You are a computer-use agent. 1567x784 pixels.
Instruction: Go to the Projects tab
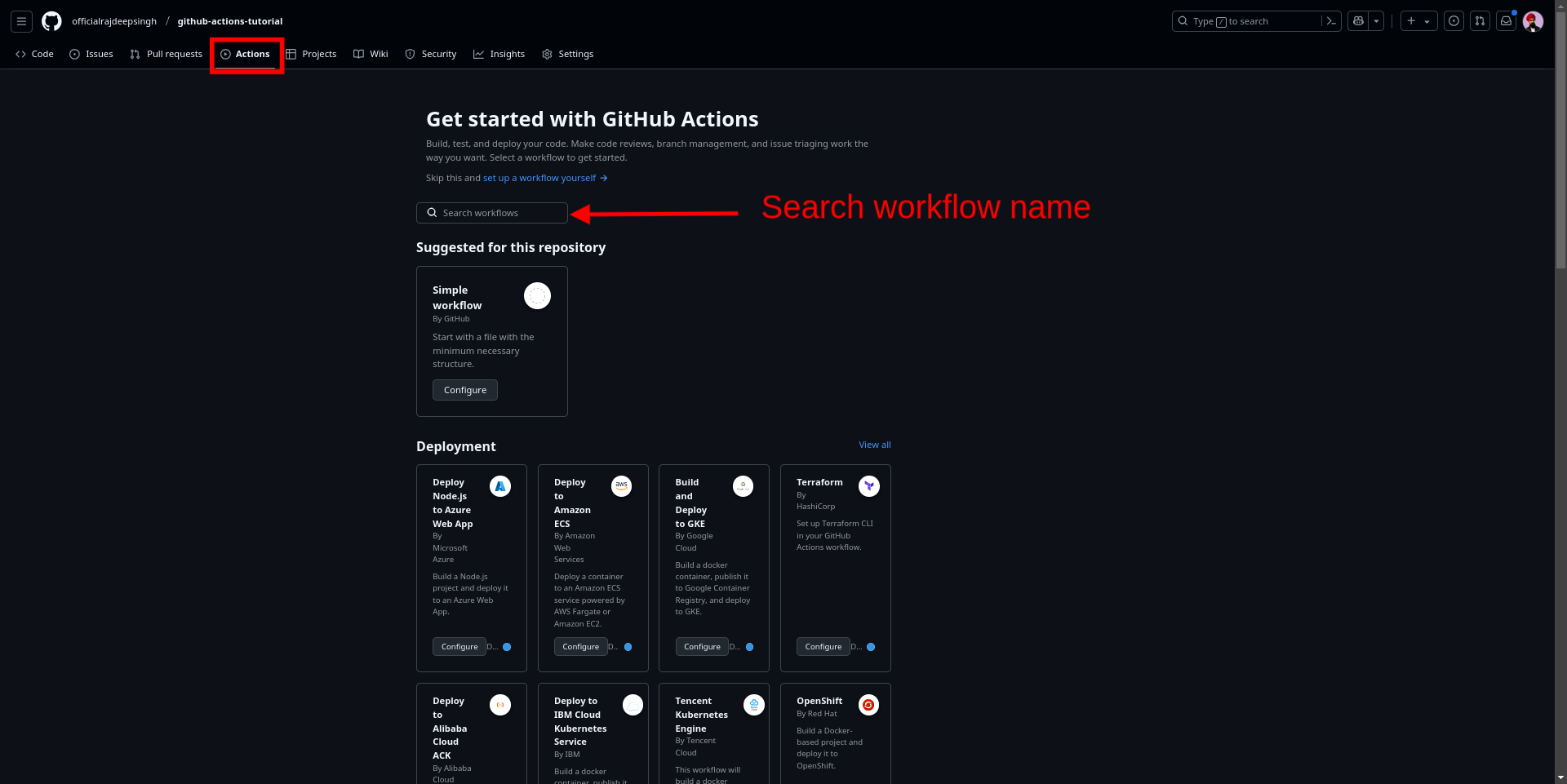pyautogui.click(x=311, y=54)
